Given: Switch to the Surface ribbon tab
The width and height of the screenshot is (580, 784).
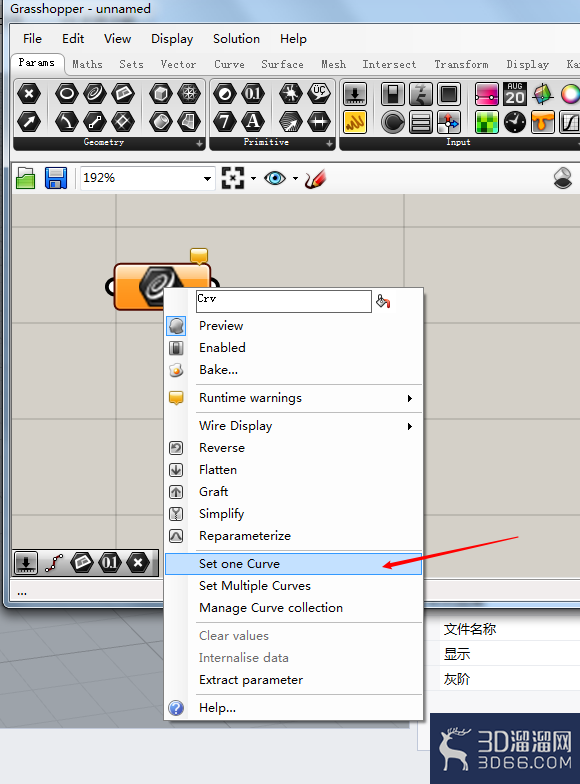Looking at the screenshot, I should pyautogui.click(x=282, y=64).
